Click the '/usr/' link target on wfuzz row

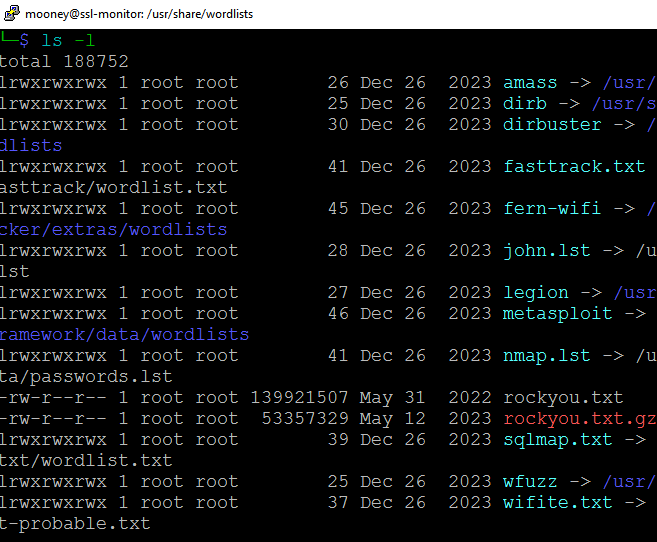(629, 481)
